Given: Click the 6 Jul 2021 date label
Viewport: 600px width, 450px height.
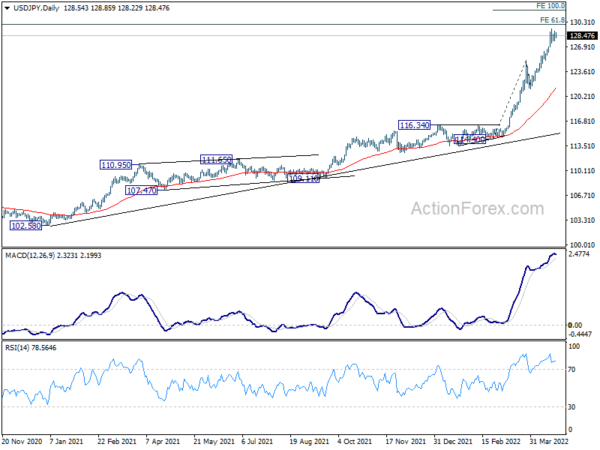Looking at the screenshot, I should (x=257, y=442).
